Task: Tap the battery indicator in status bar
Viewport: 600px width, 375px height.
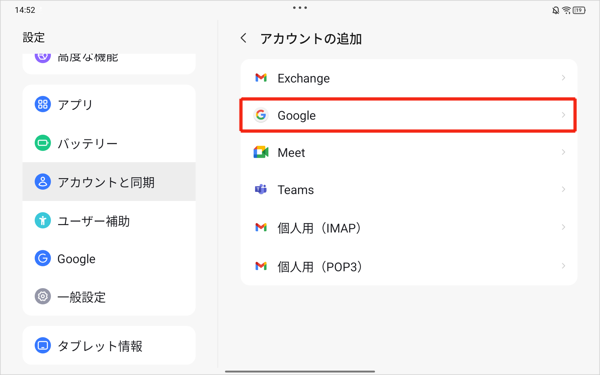Action: tap(579, 10)
